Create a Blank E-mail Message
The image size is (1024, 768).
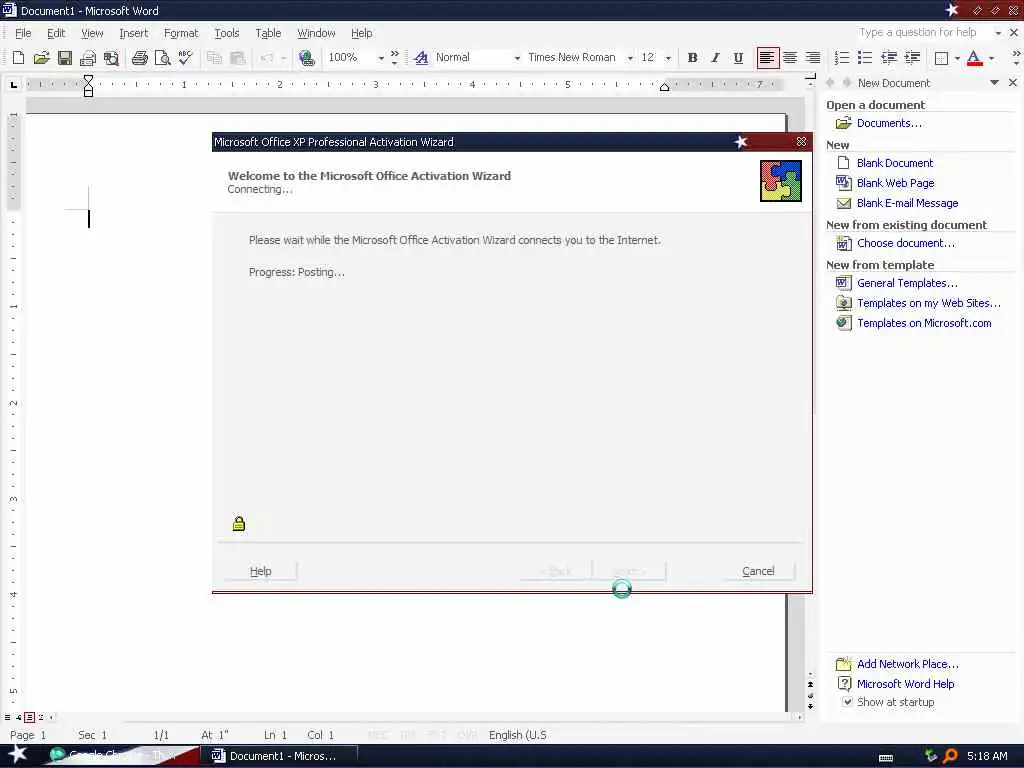(x=907, y=203)
